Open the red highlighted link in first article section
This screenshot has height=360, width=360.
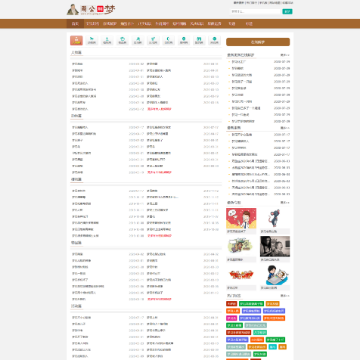(159, 109)
